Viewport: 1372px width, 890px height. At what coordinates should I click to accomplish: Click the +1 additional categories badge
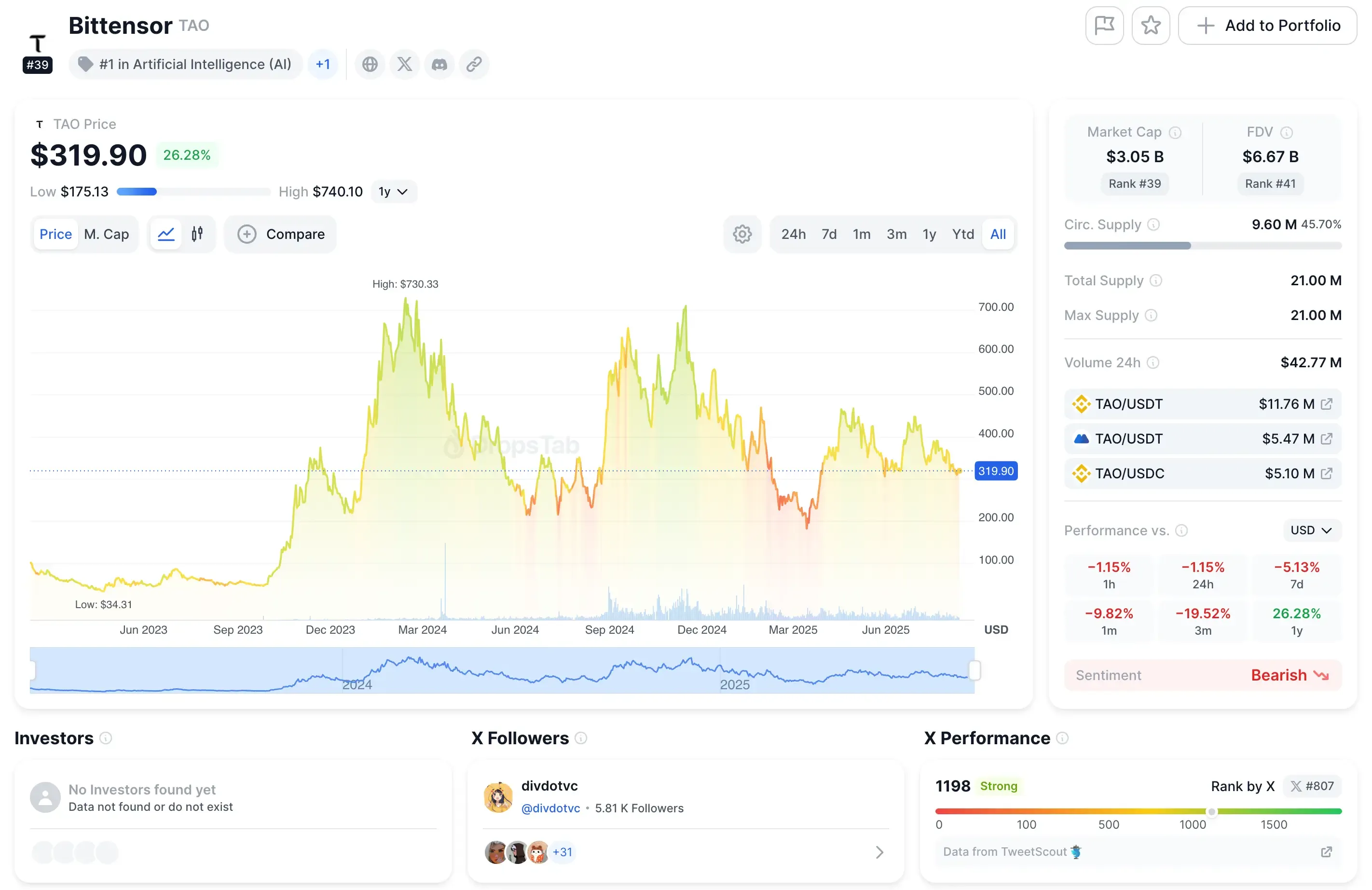(323, 64)
